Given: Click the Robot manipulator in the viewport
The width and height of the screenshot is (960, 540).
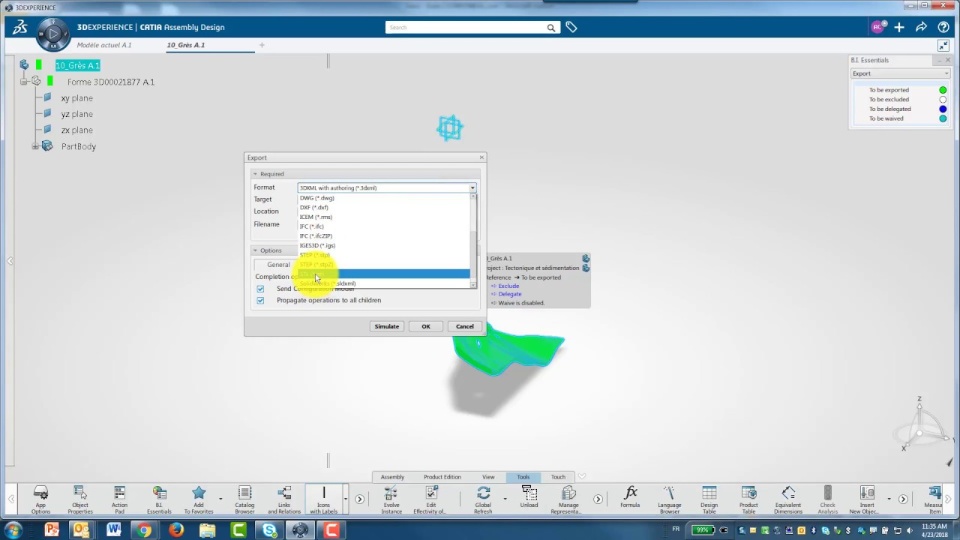Looking at the screenshot, I should coord(450,128).
